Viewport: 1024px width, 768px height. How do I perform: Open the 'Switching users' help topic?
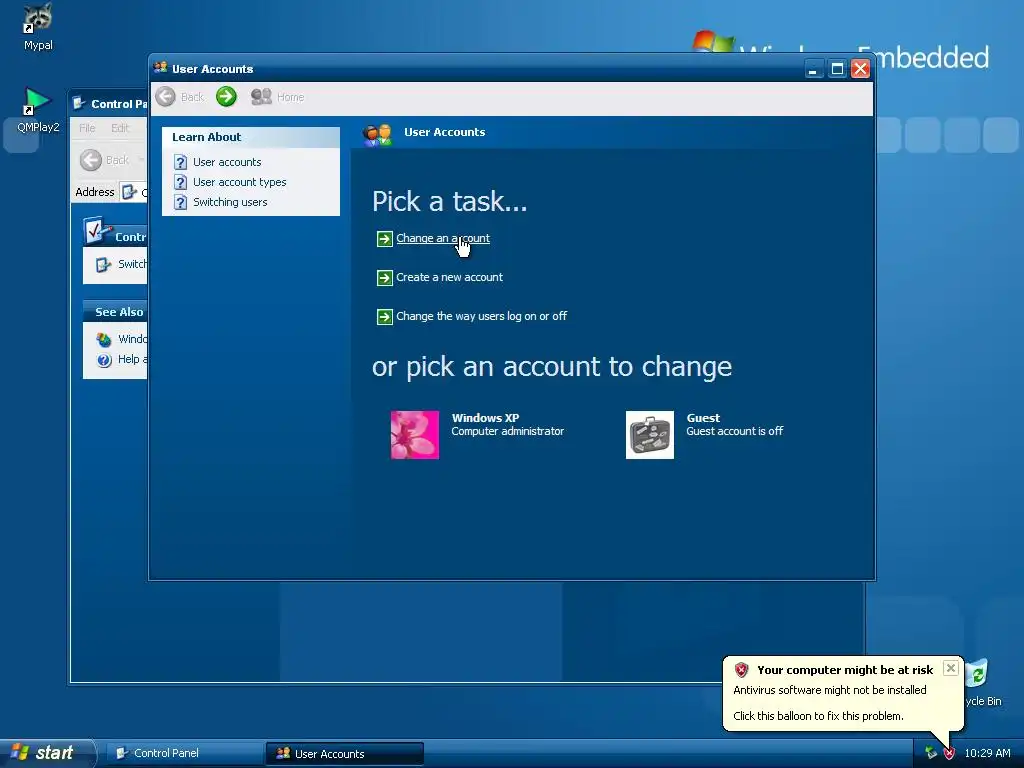point(230,202)
